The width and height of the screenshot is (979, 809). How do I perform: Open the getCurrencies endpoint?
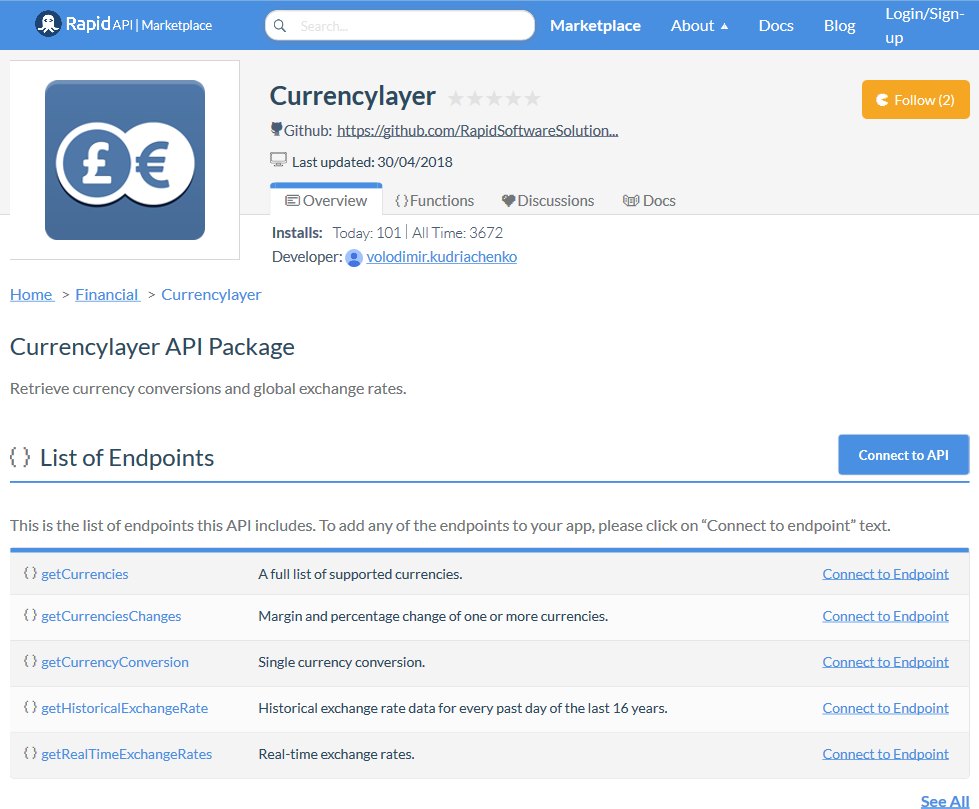85,574
